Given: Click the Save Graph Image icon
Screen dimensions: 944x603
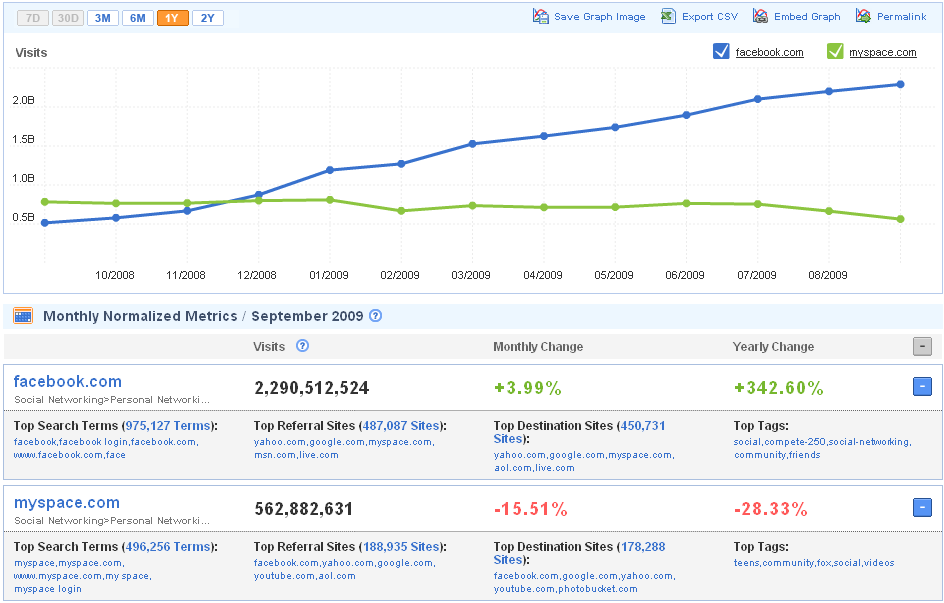Looking at the screenshot, I should [541, 16].
